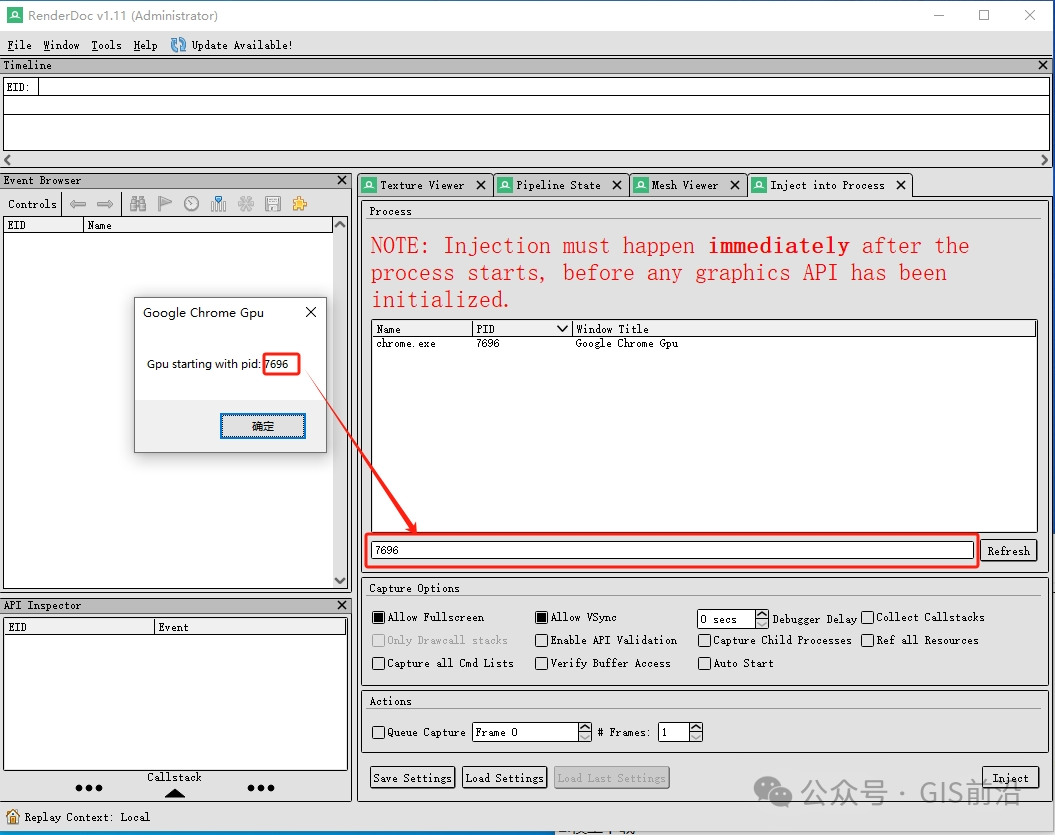This screenshot has width=1055, height=835.
Task: Click the export events floppy disk icon
Action: [x=272, y=204]
